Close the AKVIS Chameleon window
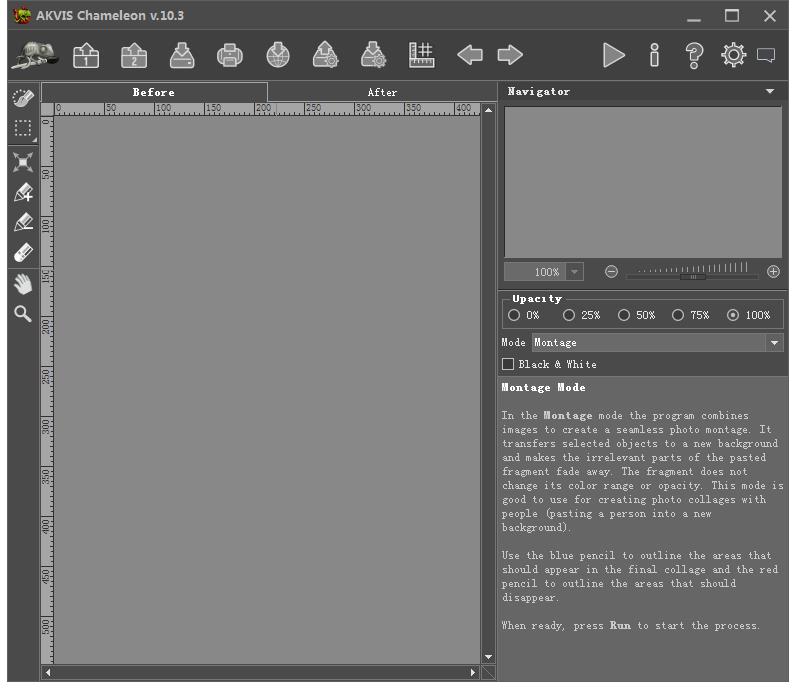This screenshot has height=689, width=796. point(770,16)
